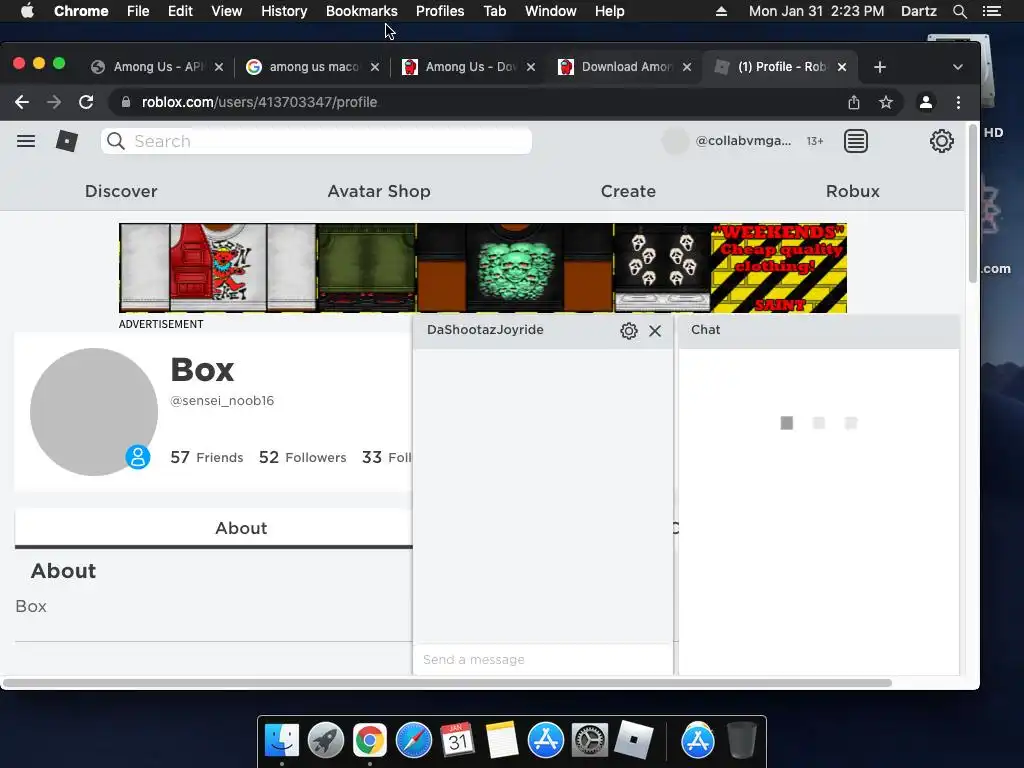Viewport: 1024px width, 768px height.
Task: Open Trash in the Dock
Action: pyautogui.click(x=742, y=741)
